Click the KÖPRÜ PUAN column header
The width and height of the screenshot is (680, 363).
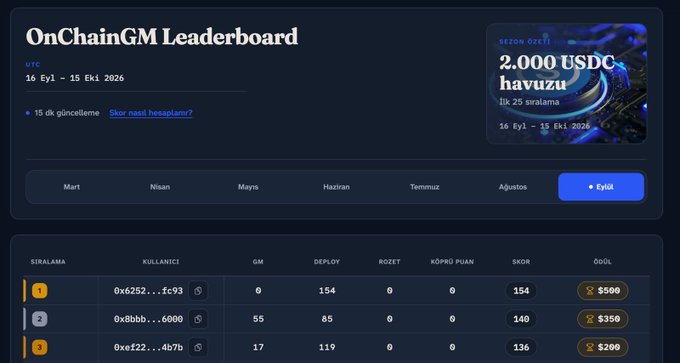click(x=452, y=262)
